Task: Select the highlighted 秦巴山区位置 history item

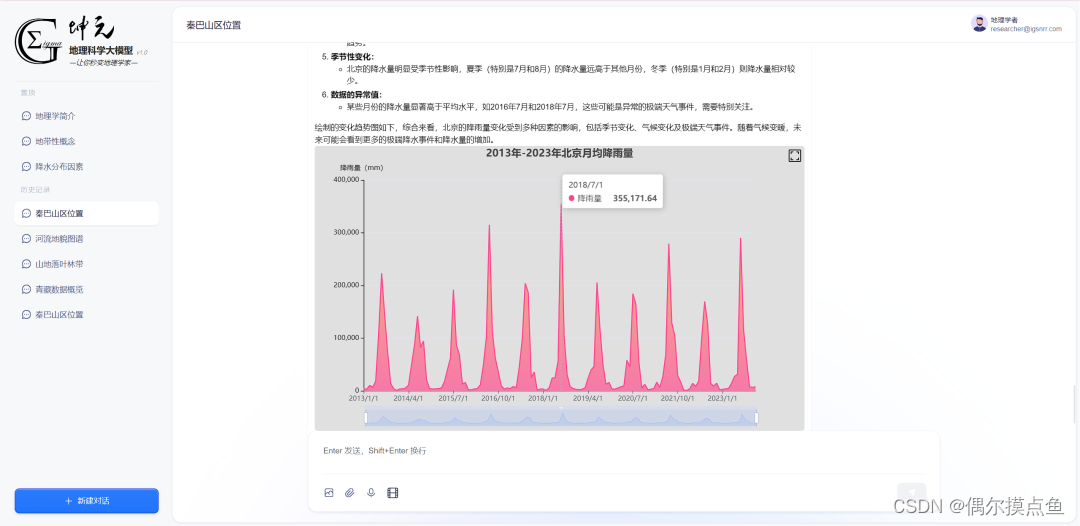Action: [x=87, y=213]
